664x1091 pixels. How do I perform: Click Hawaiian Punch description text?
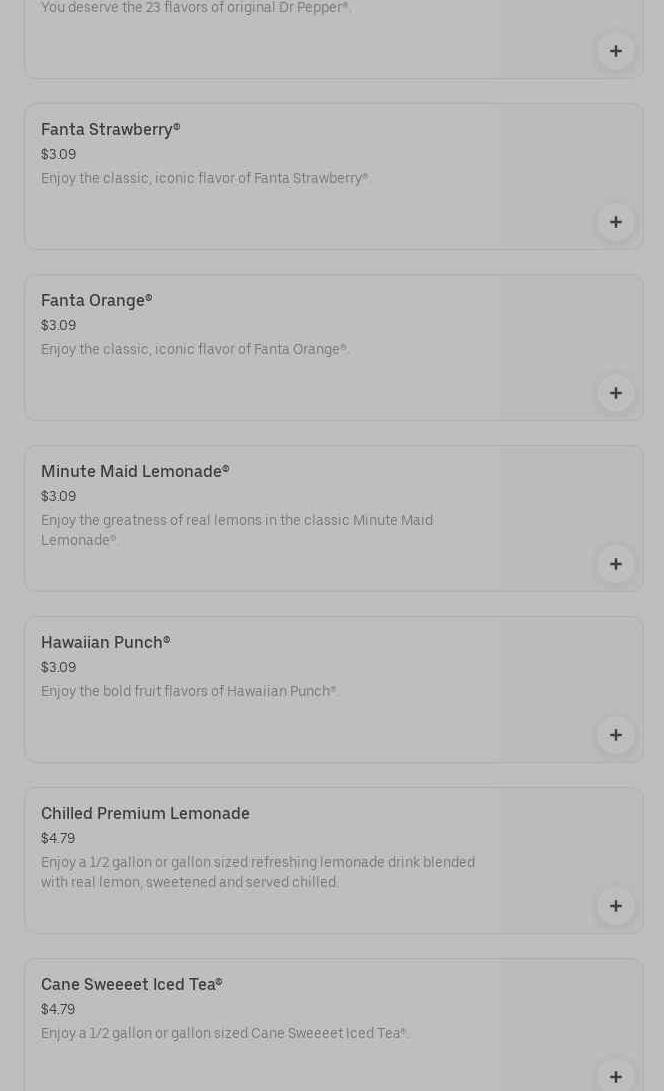point(188,692)
